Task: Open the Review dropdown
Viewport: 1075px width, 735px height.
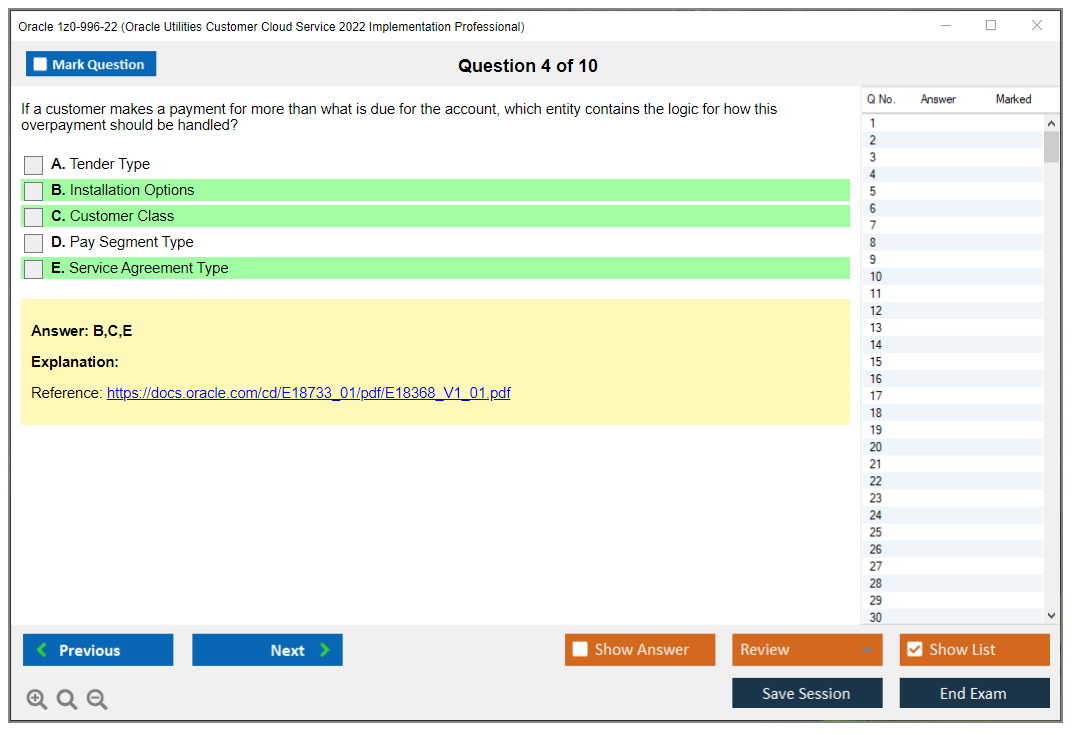Action: pos(807,649)
